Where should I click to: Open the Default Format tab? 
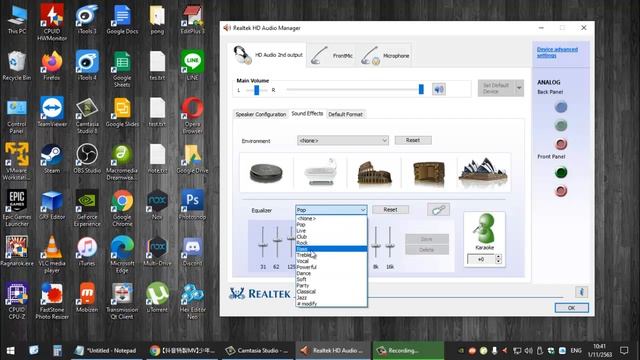coord(345,114)
